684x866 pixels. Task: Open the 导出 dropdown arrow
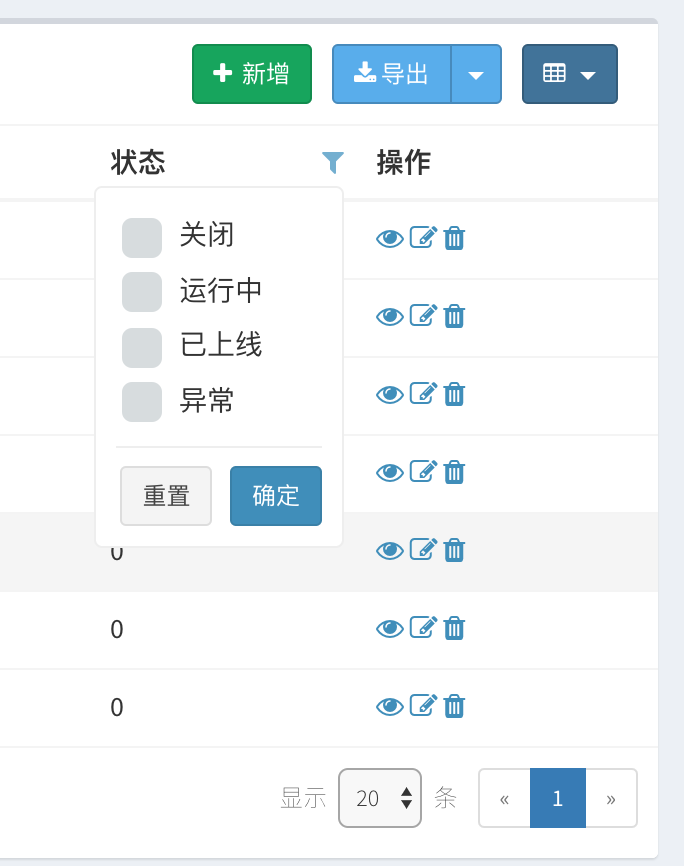477,73
